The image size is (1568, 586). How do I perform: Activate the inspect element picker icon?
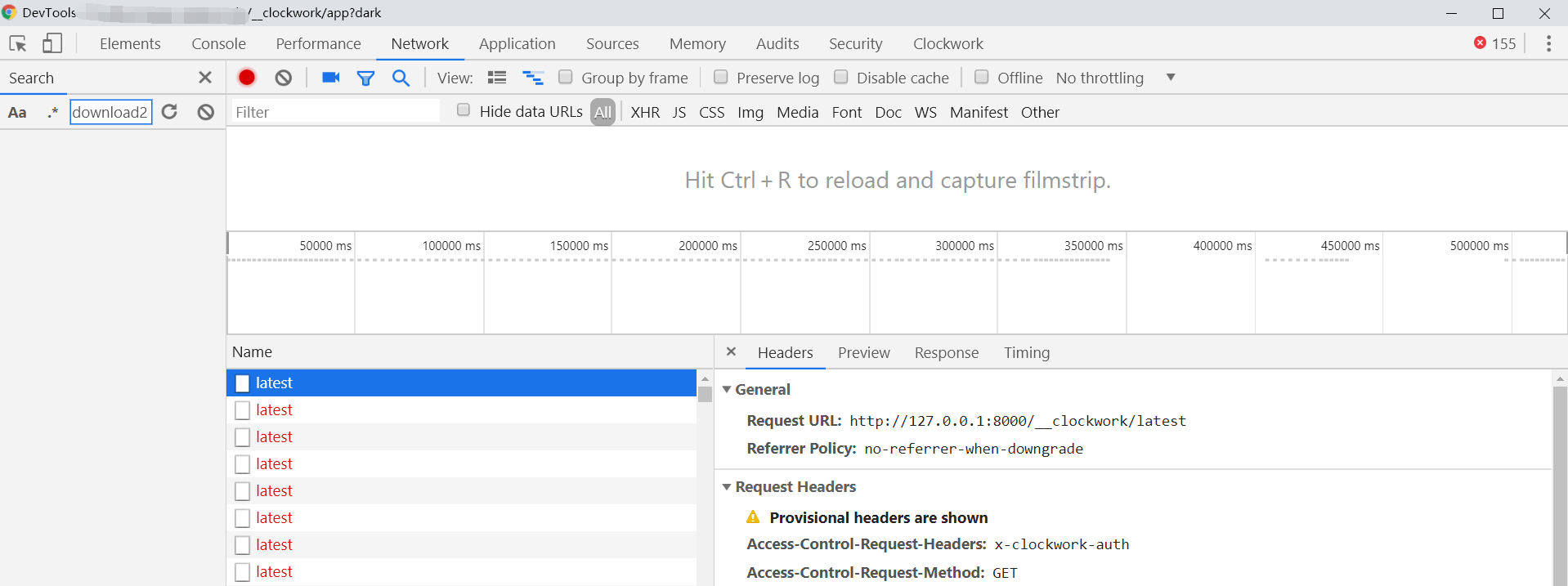pyautogui.click(x=18, y=43)
